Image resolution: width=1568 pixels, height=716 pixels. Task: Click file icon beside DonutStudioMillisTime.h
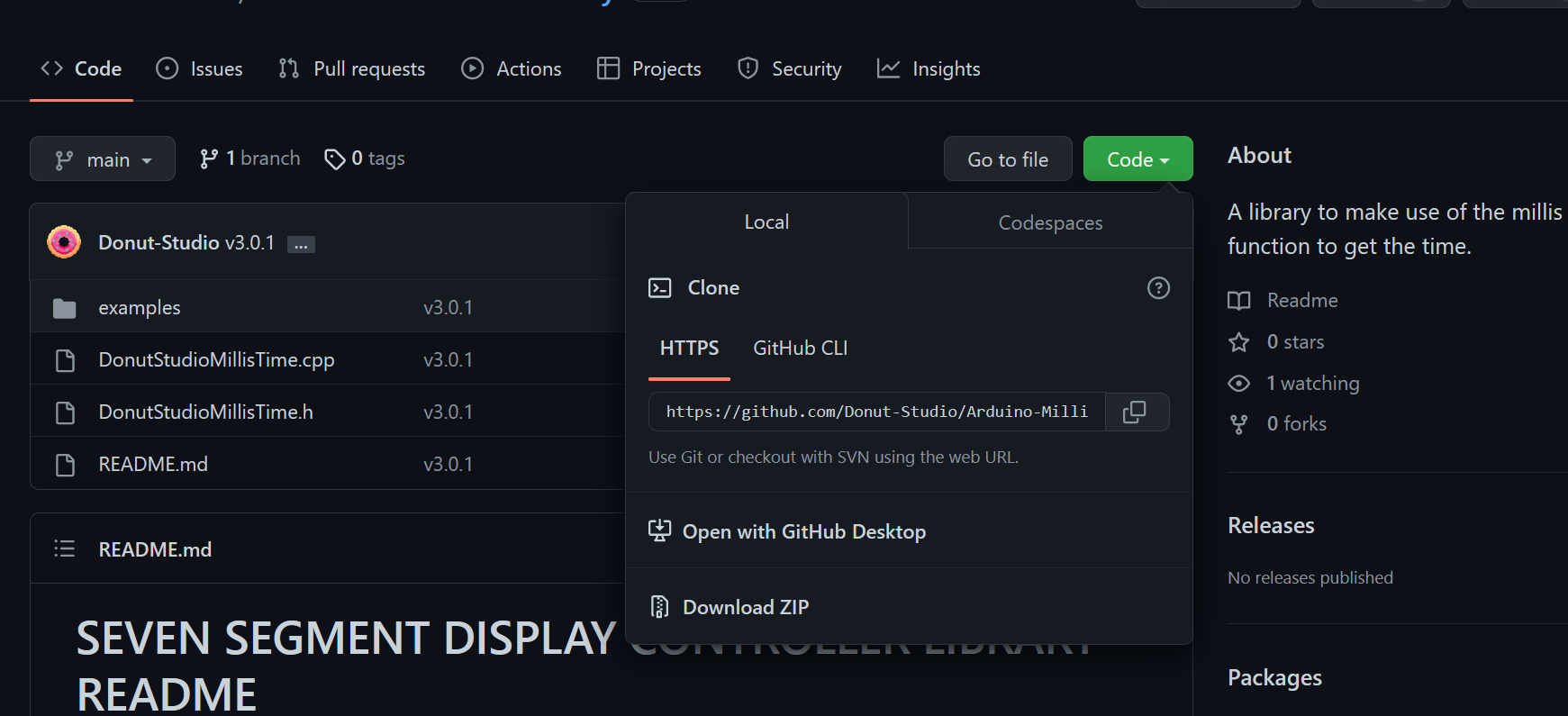[65, 412]
